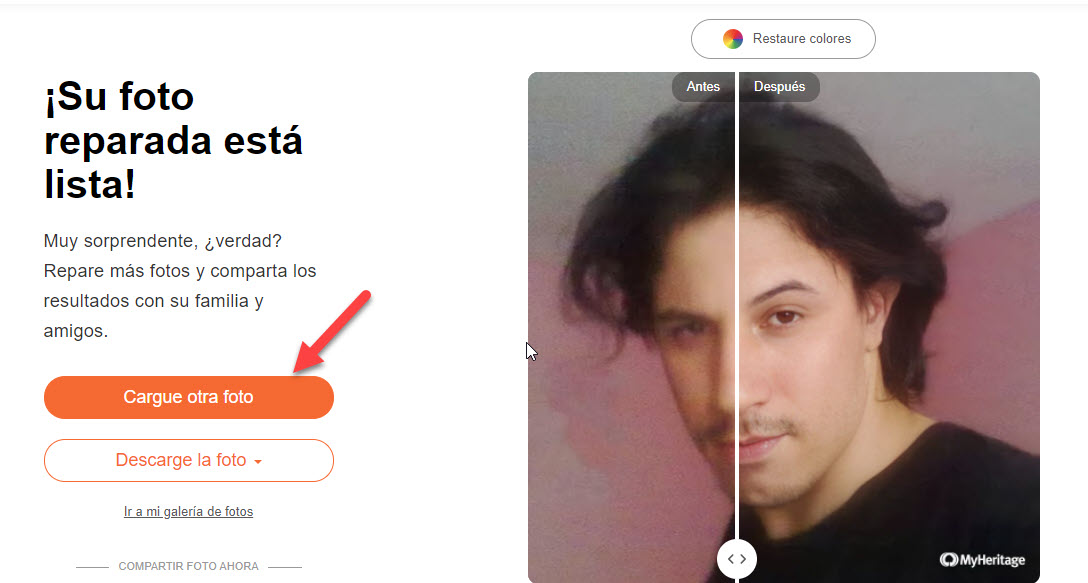Open the Descargue la foto dropdown
The image size is (1088, 583).
[189, 460]
